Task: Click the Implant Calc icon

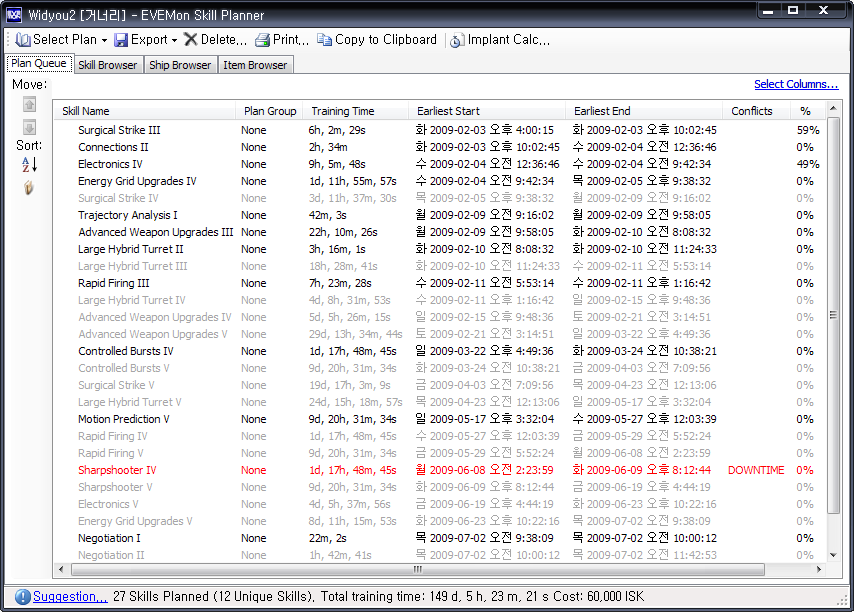Action: [457, 40]
